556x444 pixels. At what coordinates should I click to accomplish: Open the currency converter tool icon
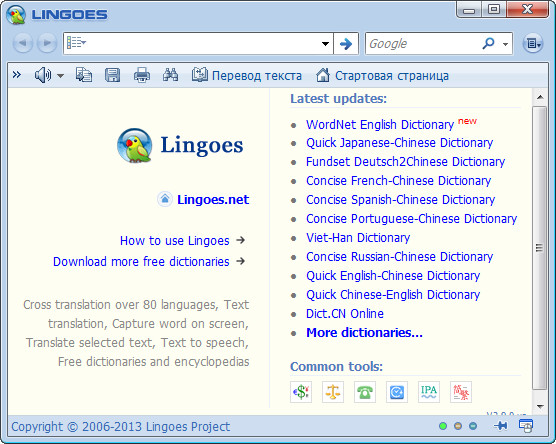click(301, 392)
